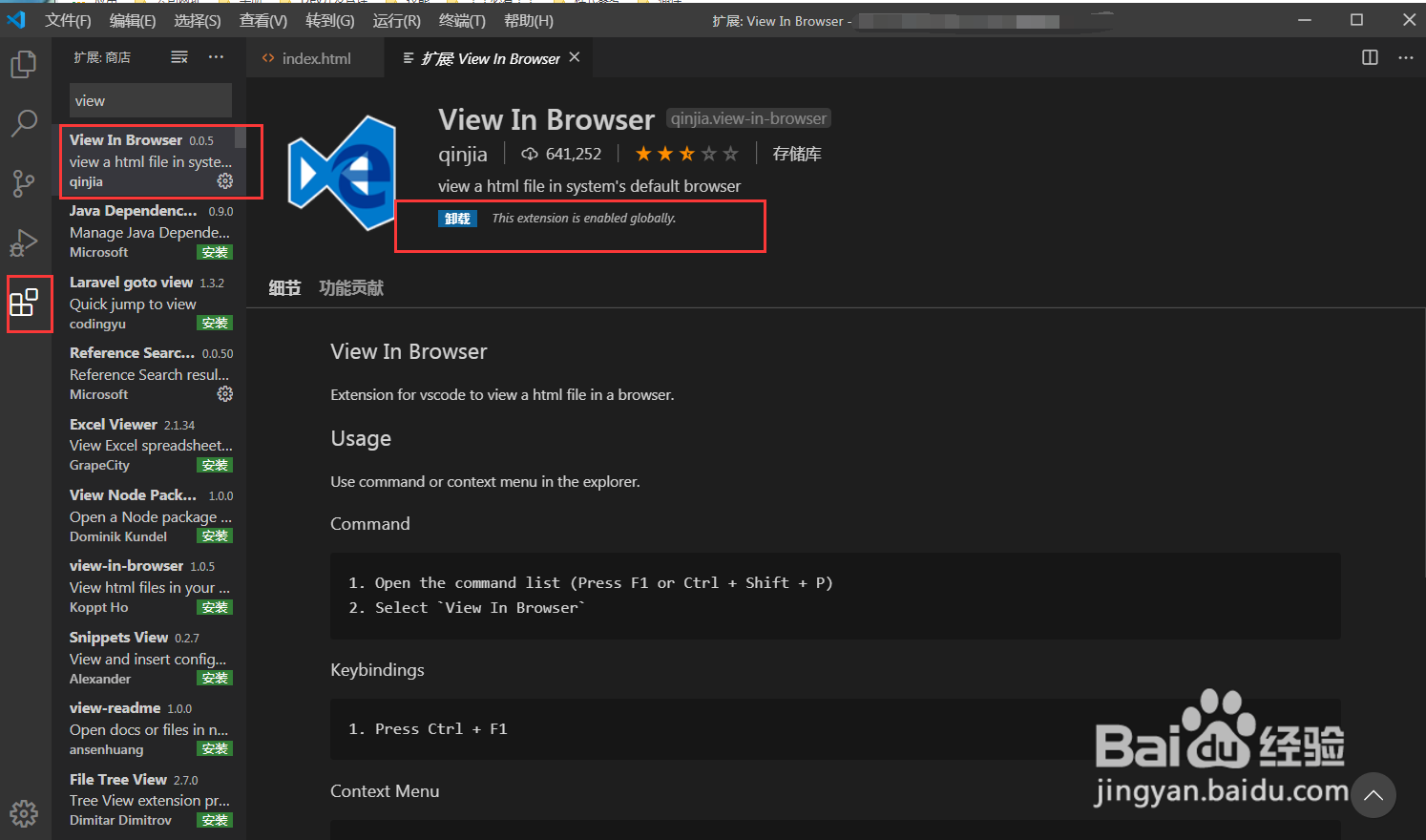Select view-in-browser 1.0.5 list entry
The height and width of the screenshot is (840, 1426).
(x=149, y=586)
